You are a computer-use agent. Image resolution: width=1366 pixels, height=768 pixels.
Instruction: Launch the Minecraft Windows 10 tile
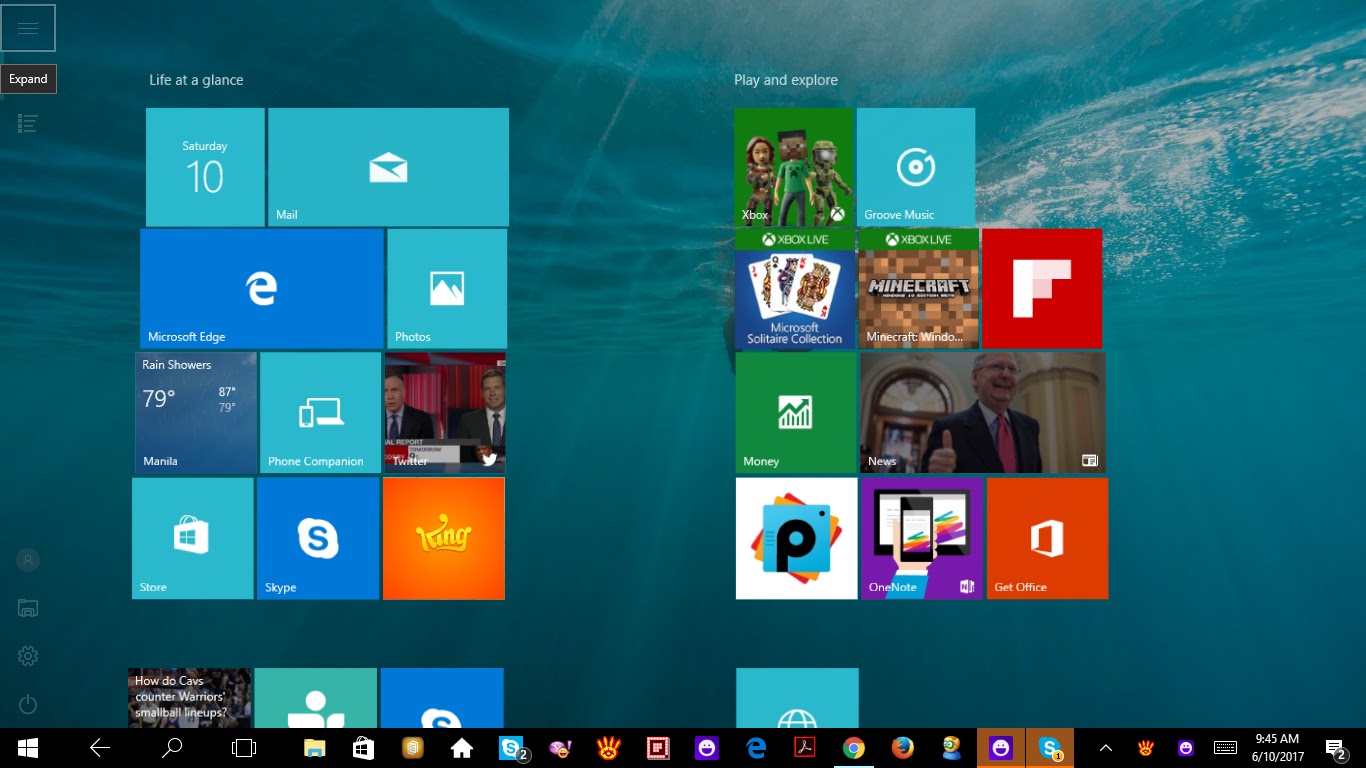[x=919, y=288]
